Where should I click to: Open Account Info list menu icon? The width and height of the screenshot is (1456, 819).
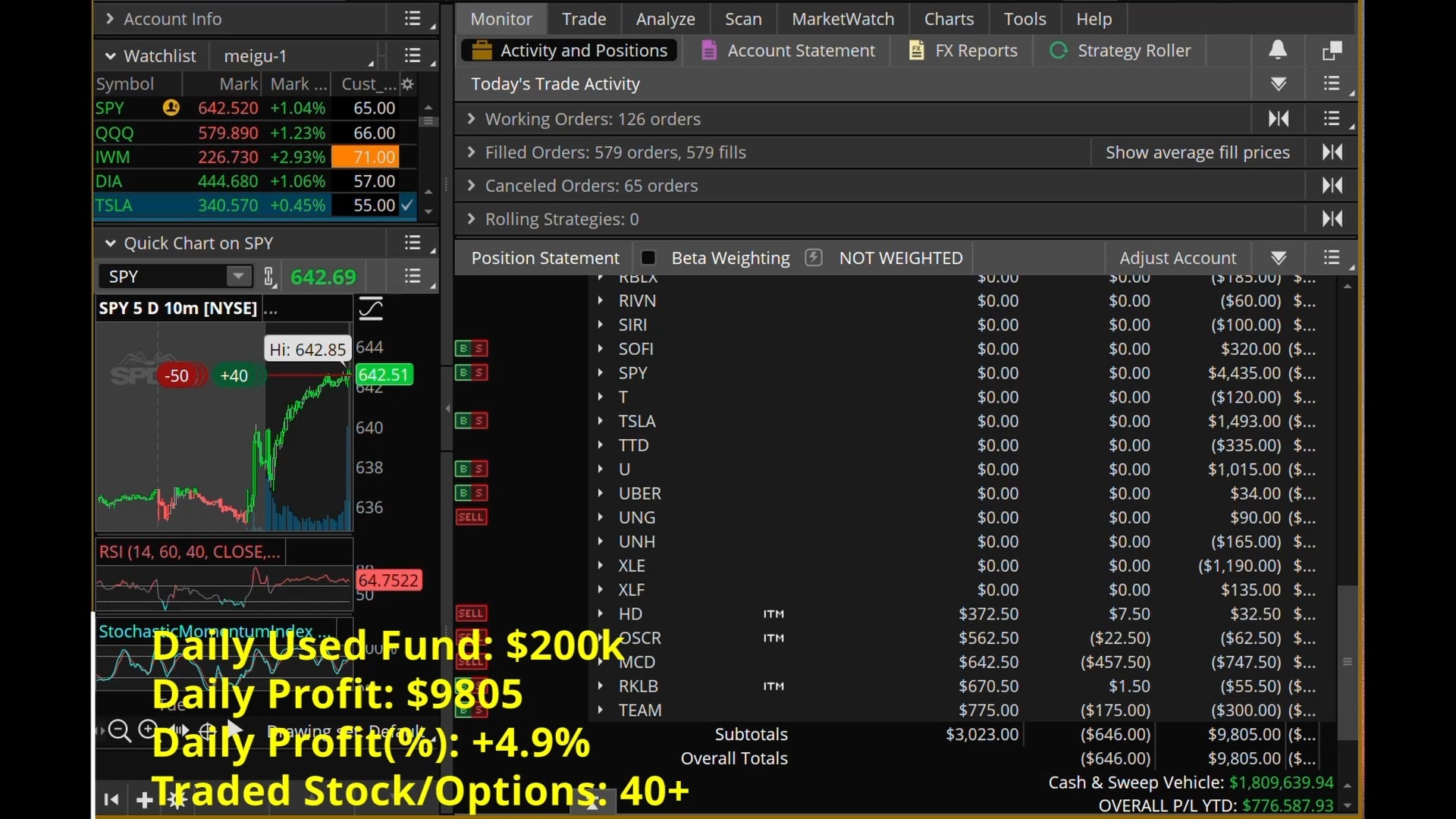pyautogui.click(x=413, y=19)
